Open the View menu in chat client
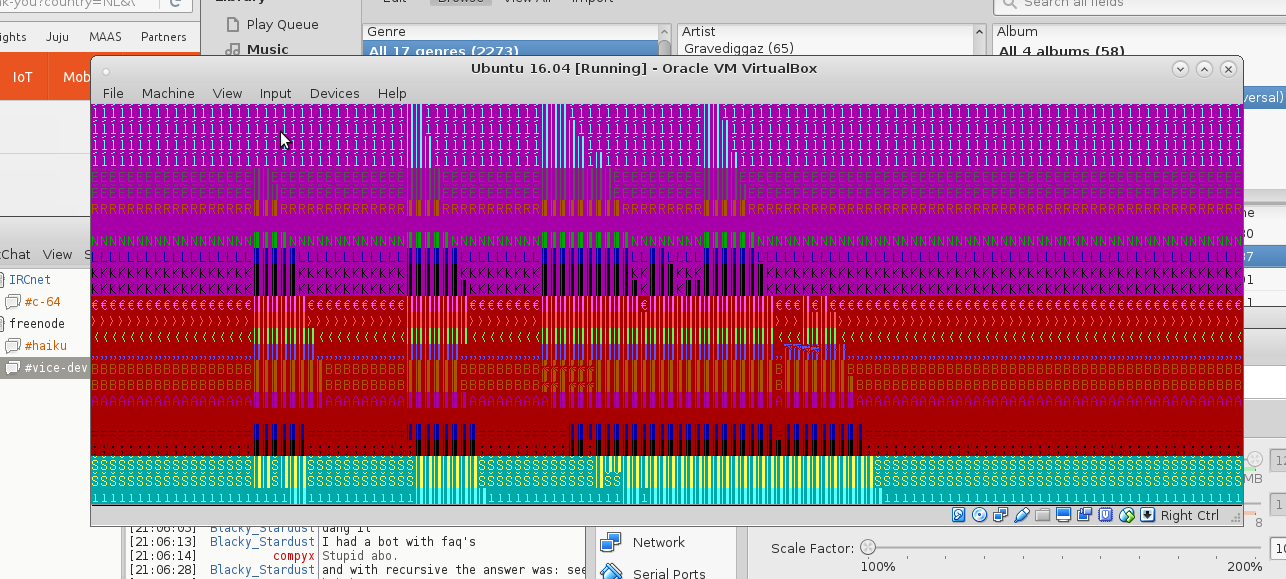 pos(57,254)
